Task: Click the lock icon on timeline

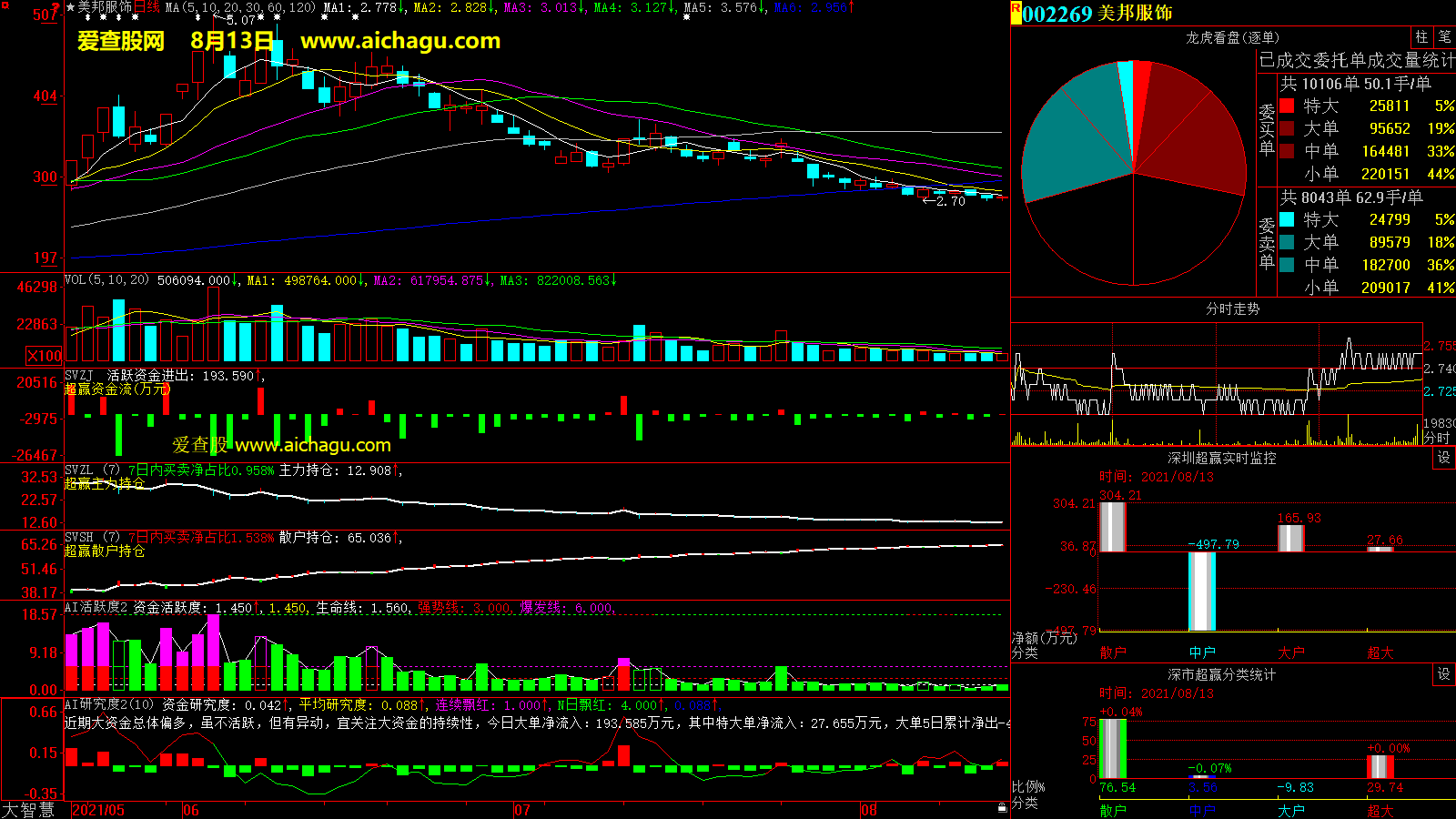Action: [1002, 807]
